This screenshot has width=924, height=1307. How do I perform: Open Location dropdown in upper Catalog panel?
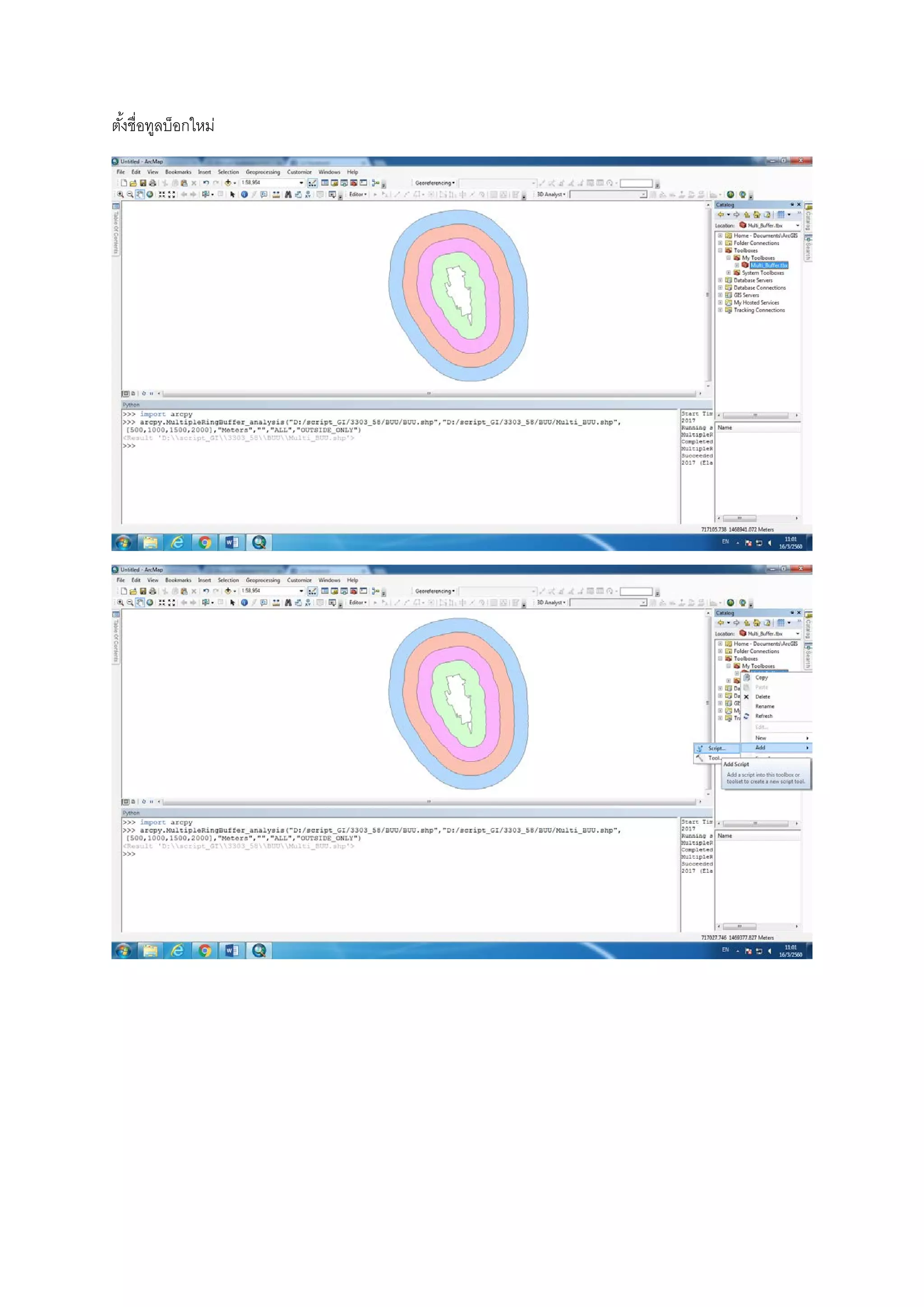798,225
